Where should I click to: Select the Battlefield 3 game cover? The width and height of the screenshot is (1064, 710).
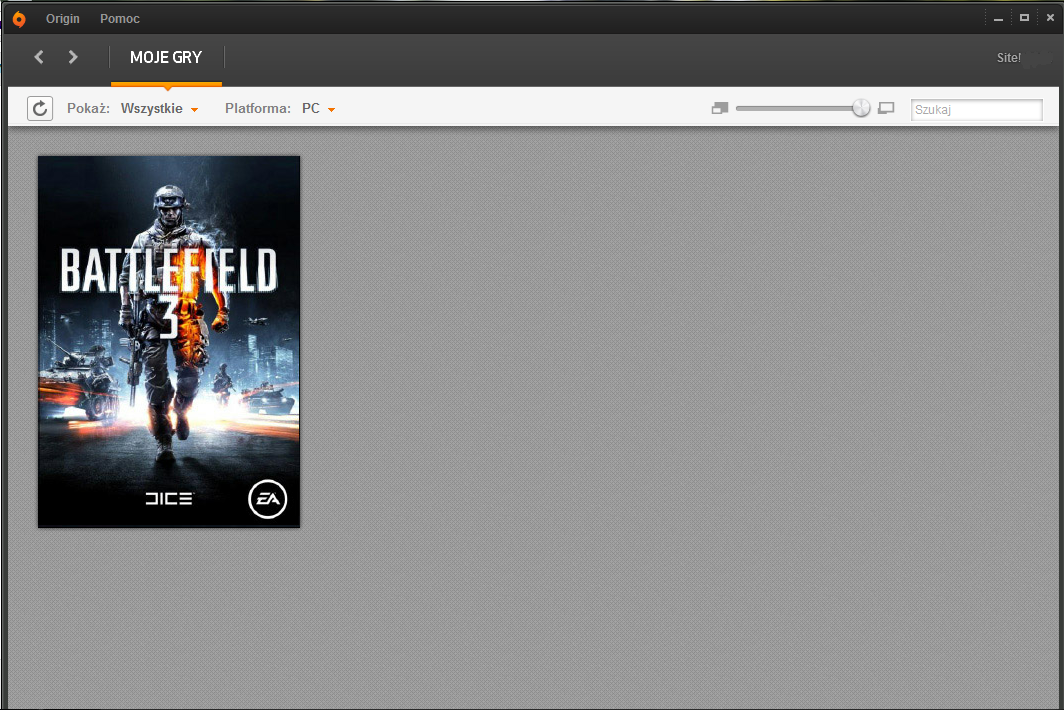(169, 341)
